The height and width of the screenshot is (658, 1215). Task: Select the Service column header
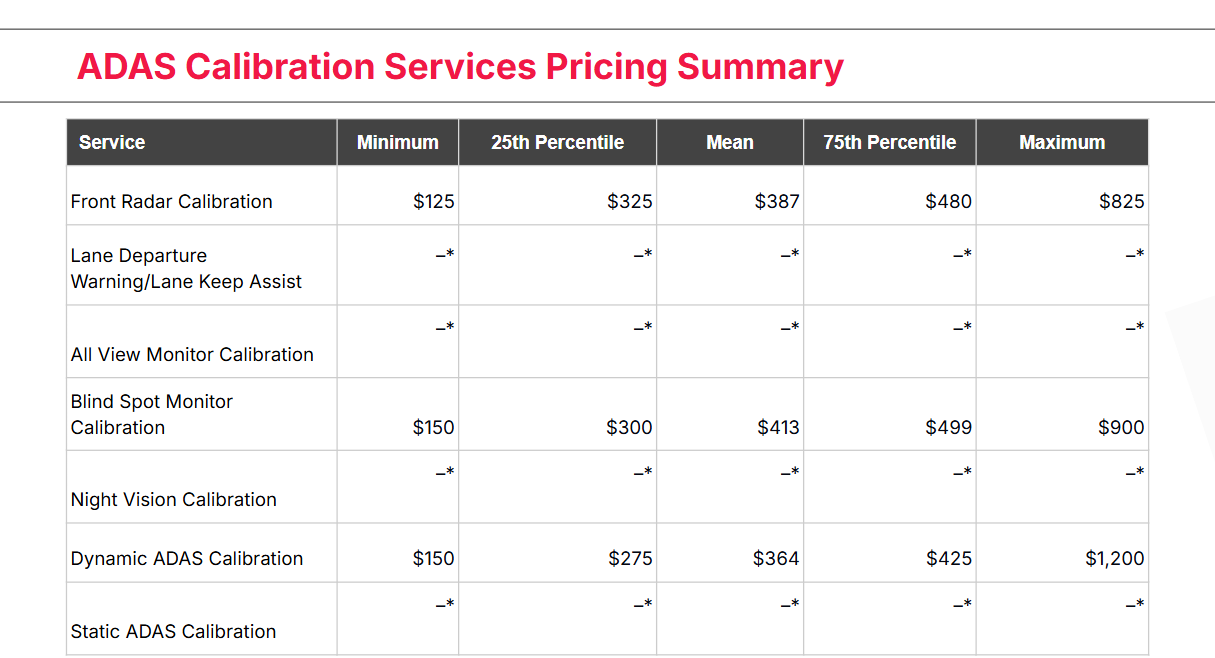(112, 142)
